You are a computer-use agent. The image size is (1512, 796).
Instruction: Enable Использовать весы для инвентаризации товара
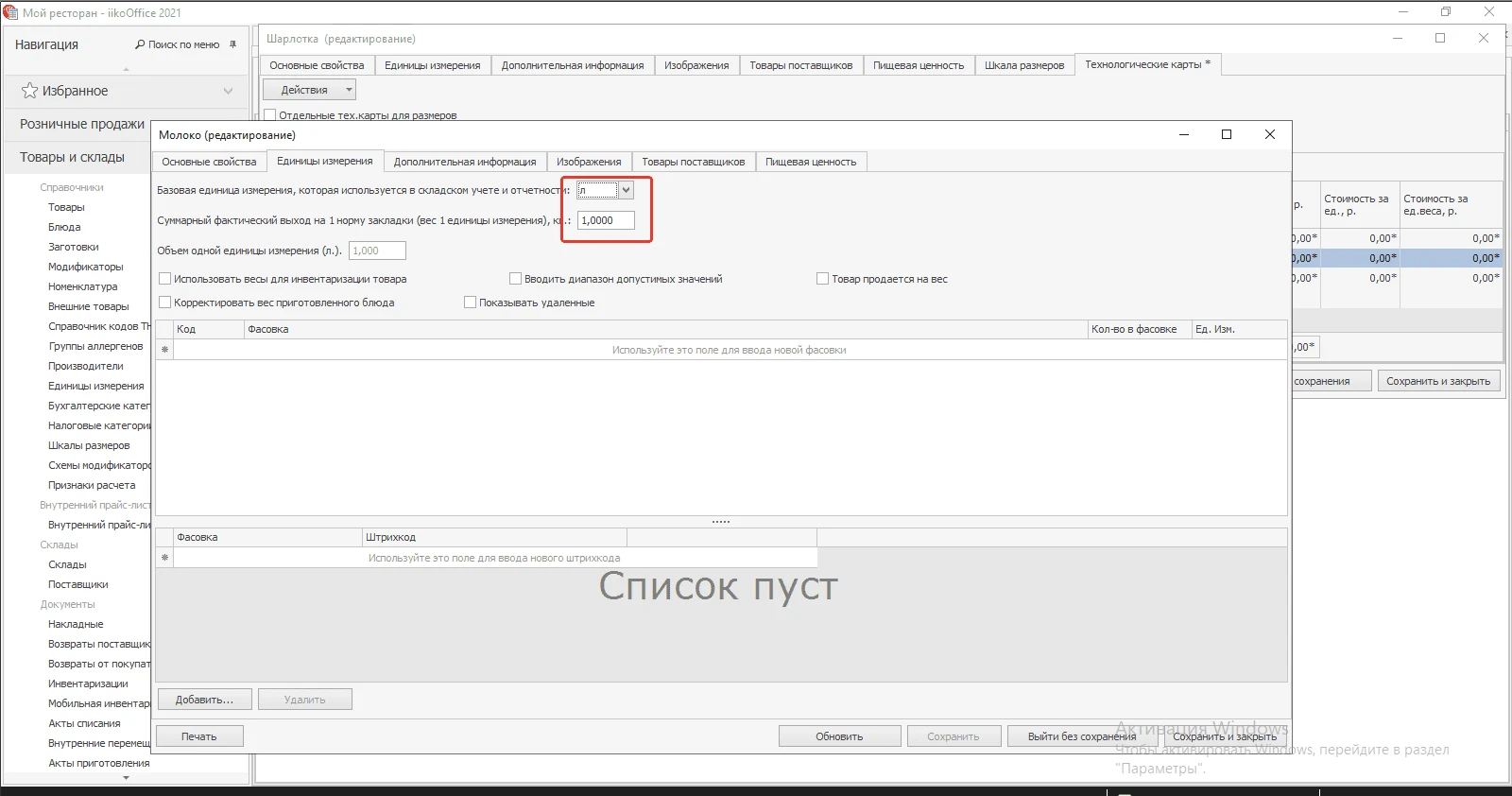point(165,279)
